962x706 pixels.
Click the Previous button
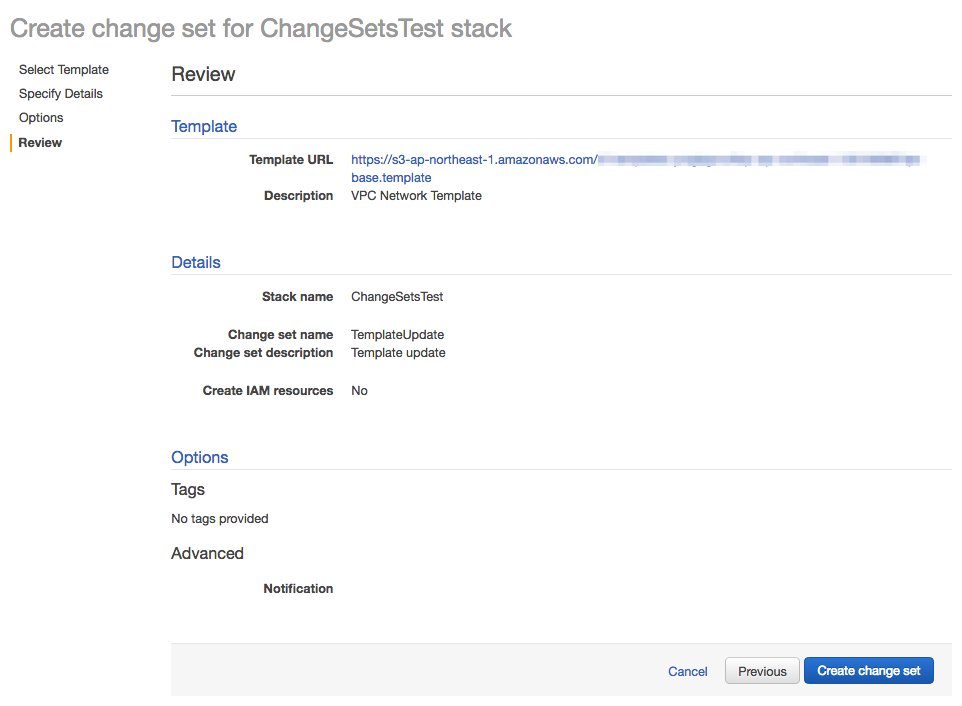pyautogui.click(x=761, y=670)
